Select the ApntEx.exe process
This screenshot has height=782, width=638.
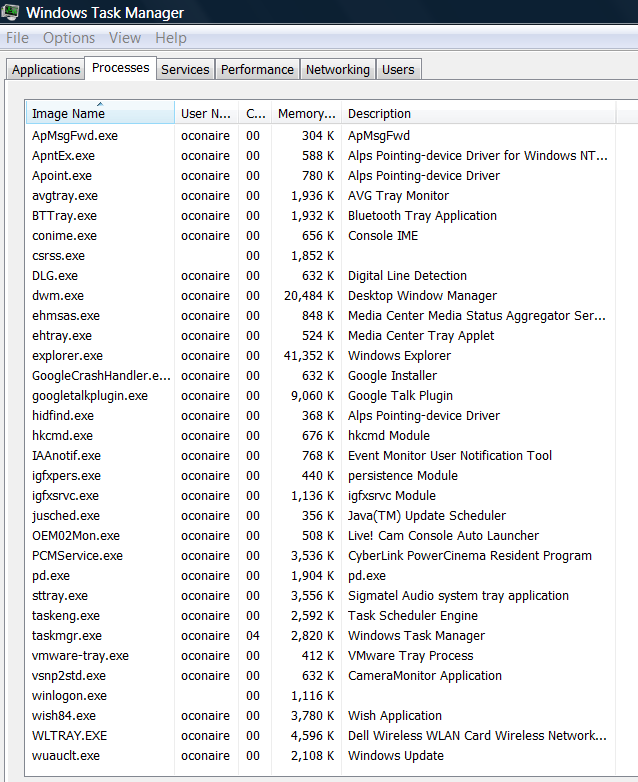320,156
